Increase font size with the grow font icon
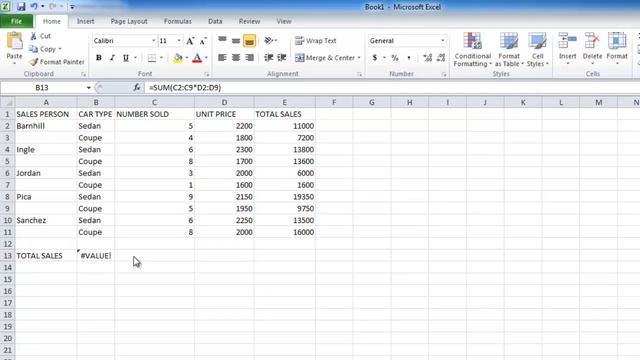This screenshot has height=360, width=640. click(x=190, y=41)
